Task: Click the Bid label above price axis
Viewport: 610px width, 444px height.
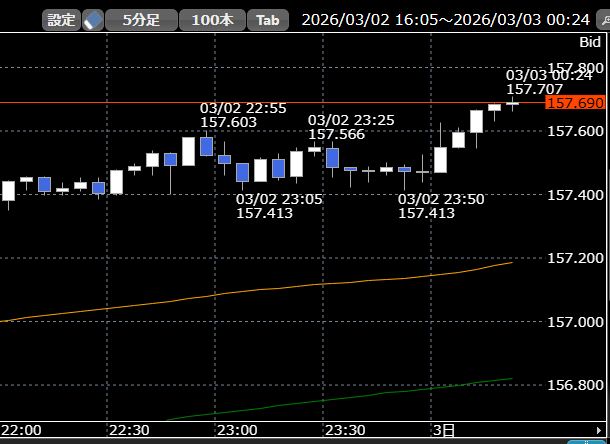Action: (x=590, y=42)
